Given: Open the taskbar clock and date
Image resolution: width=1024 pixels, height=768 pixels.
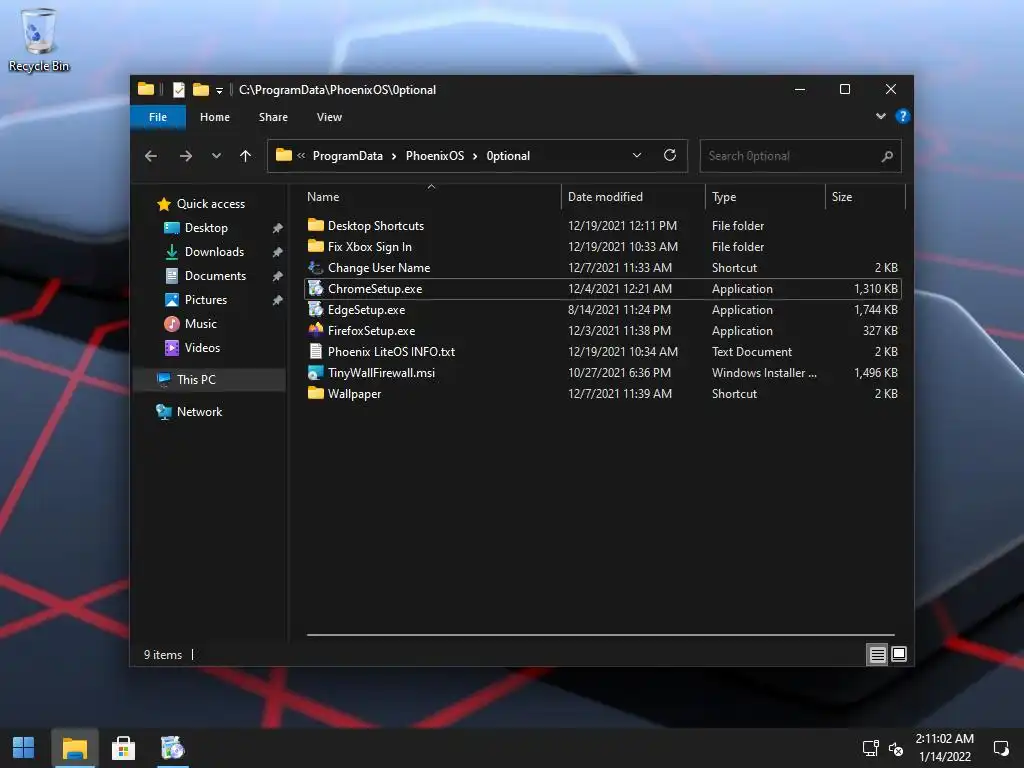Looking at the screenshot, I should pyautogui.click(x=944, y=748).
